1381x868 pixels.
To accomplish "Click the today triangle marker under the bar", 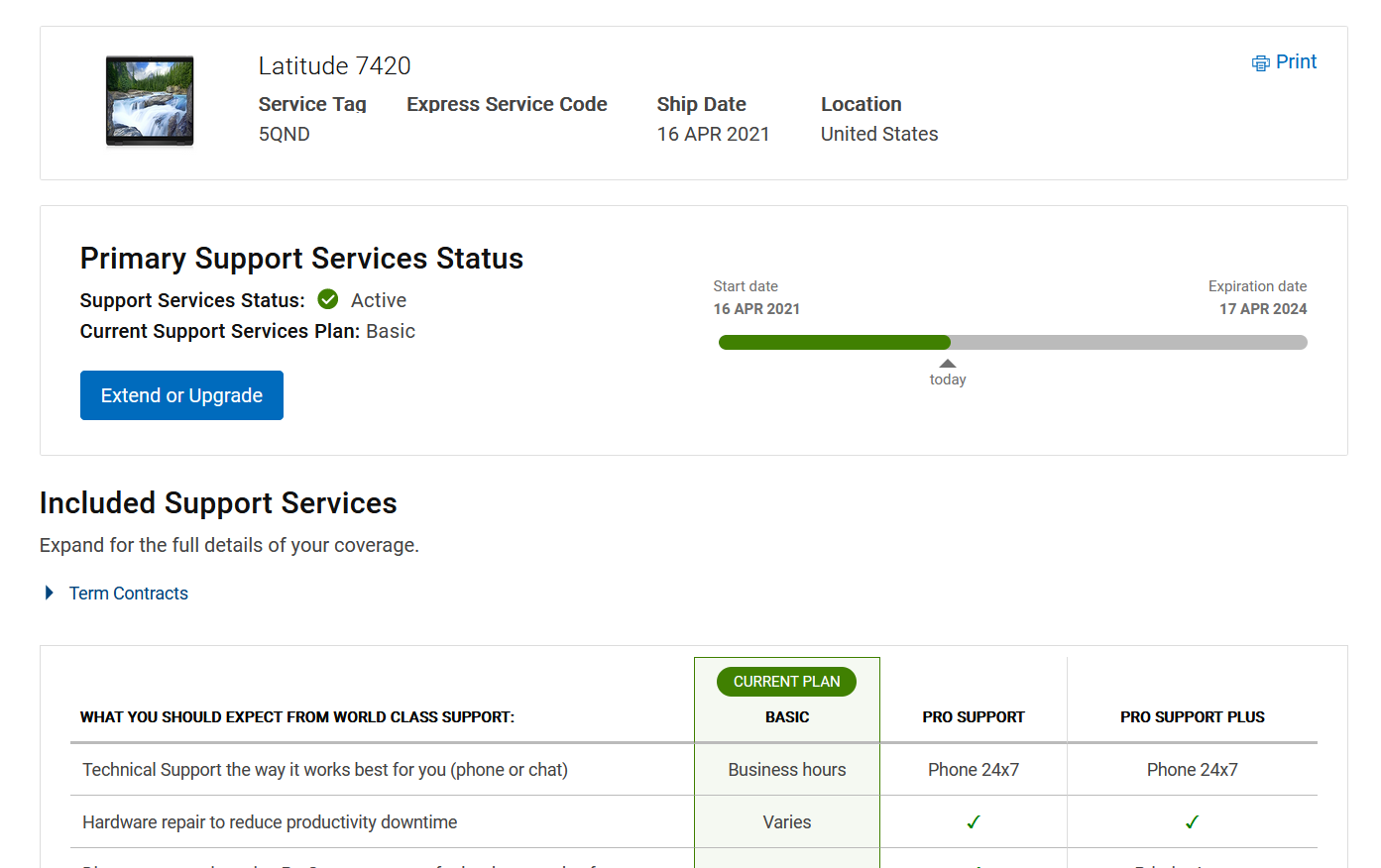I will (x=948, y=364).
